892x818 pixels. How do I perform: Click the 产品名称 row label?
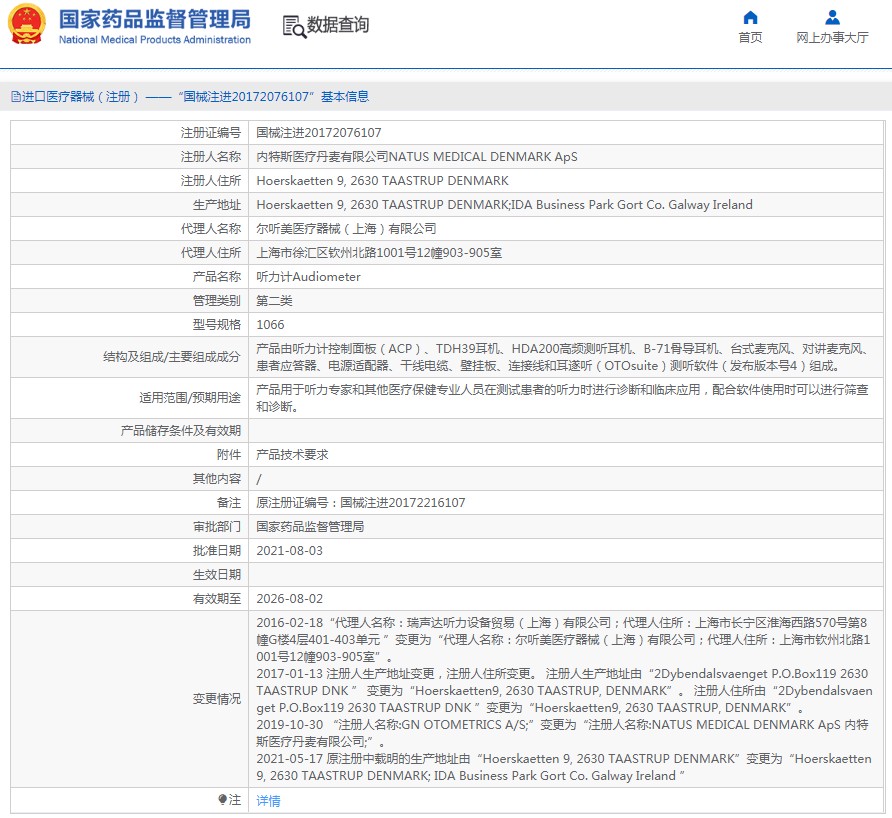point(217,276)
